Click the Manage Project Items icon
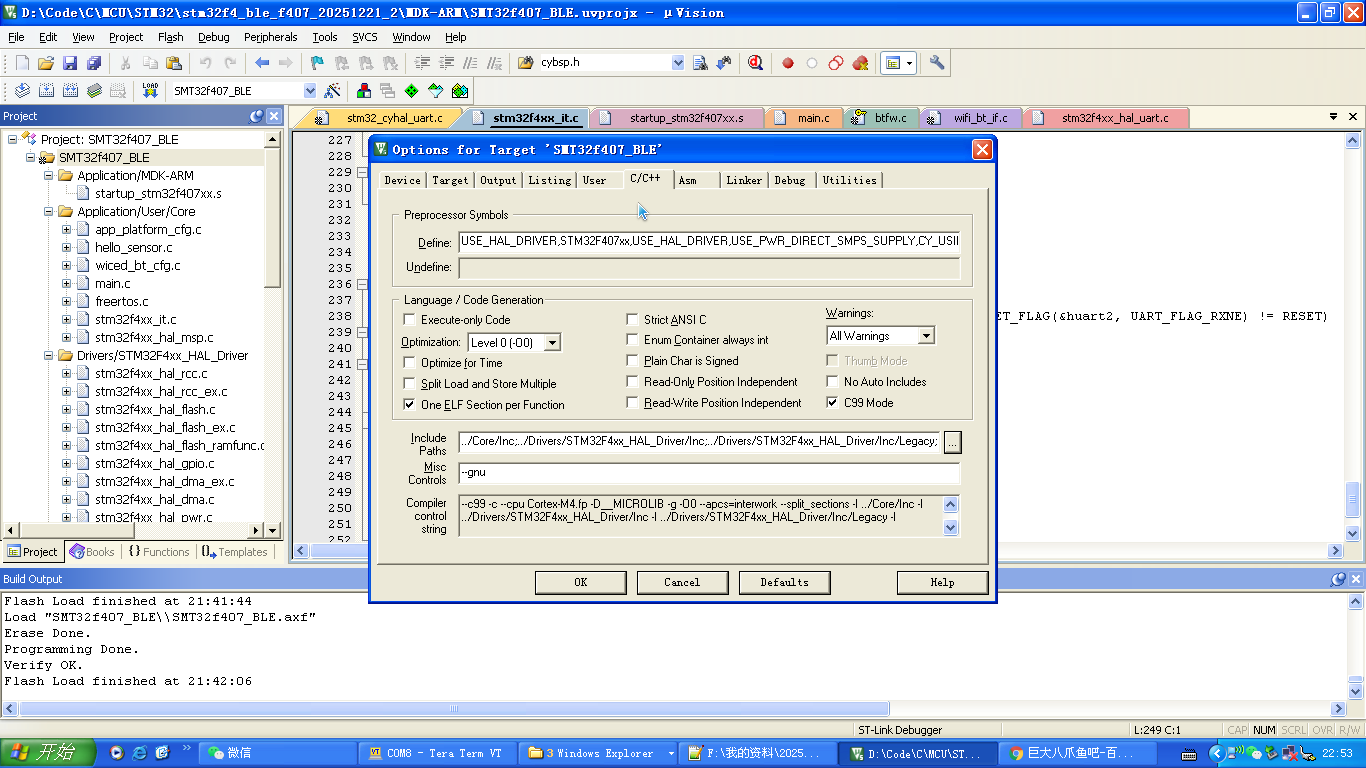 click(363, 91)
